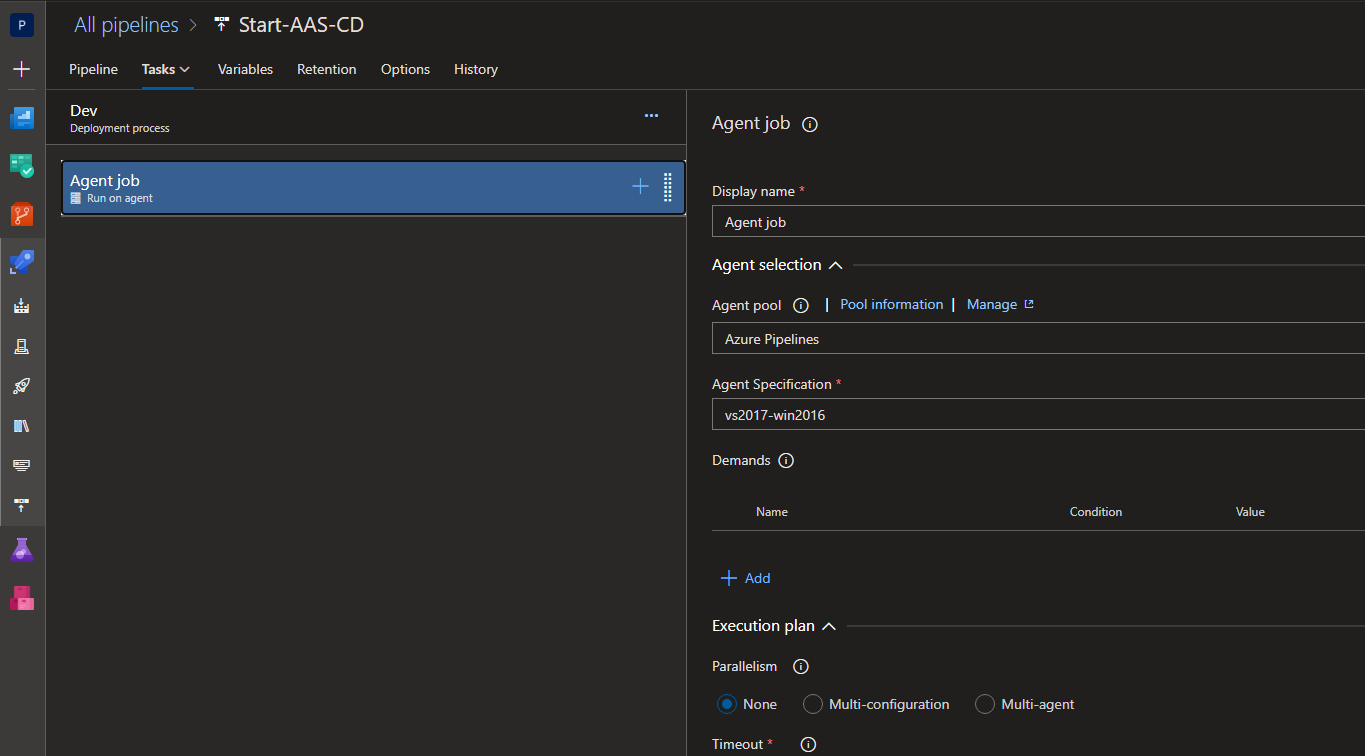Show Agent pool info tooltip
Image resolution: width=1365 pixels, height=756 pixels.
click(800, 305)
